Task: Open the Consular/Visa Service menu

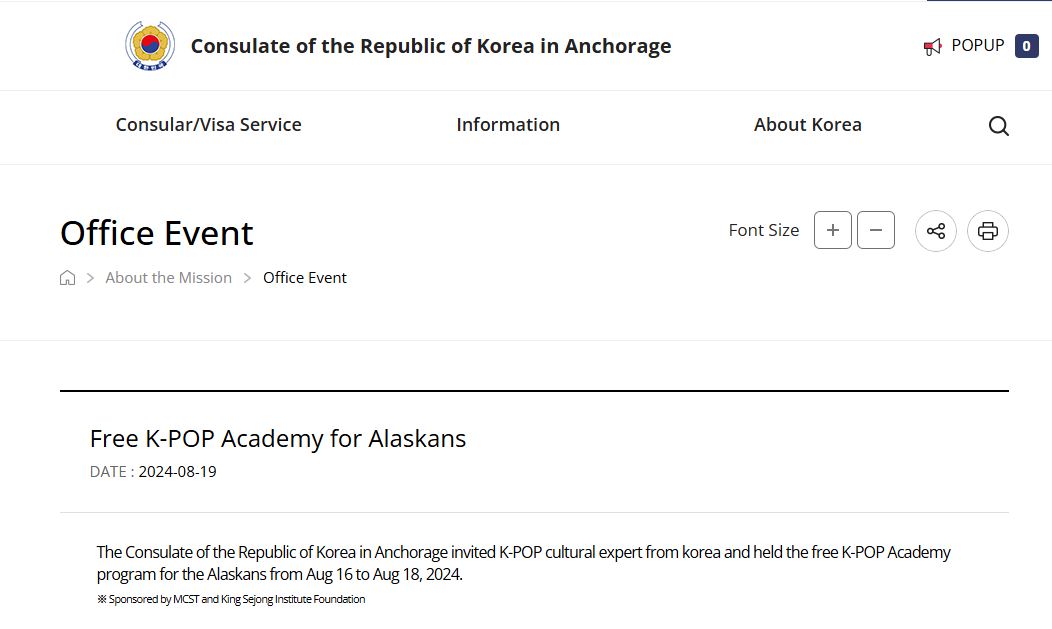Action: coord(209,125)
